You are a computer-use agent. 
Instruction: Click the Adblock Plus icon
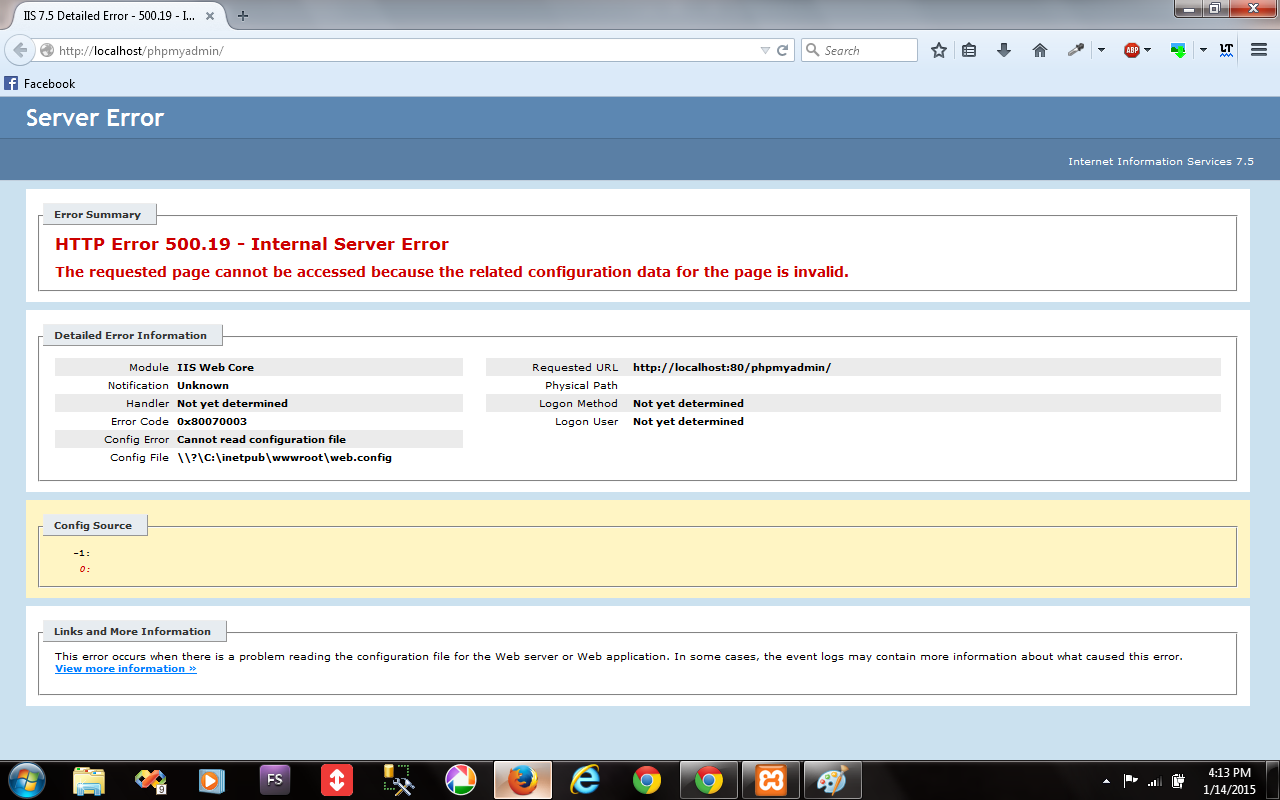pos(1131,50)
